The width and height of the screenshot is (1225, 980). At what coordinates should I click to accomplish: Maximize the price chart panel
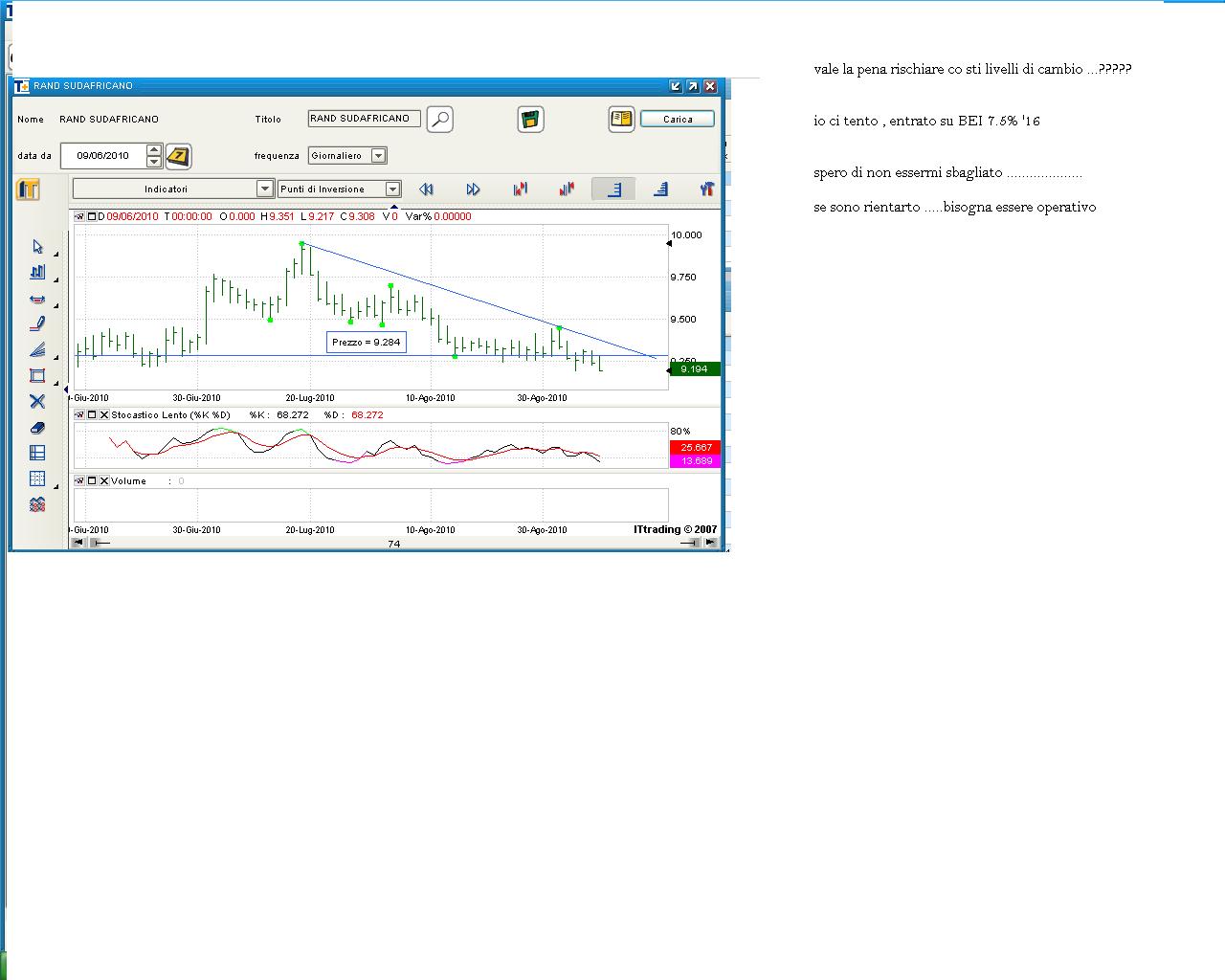point(92,215)
